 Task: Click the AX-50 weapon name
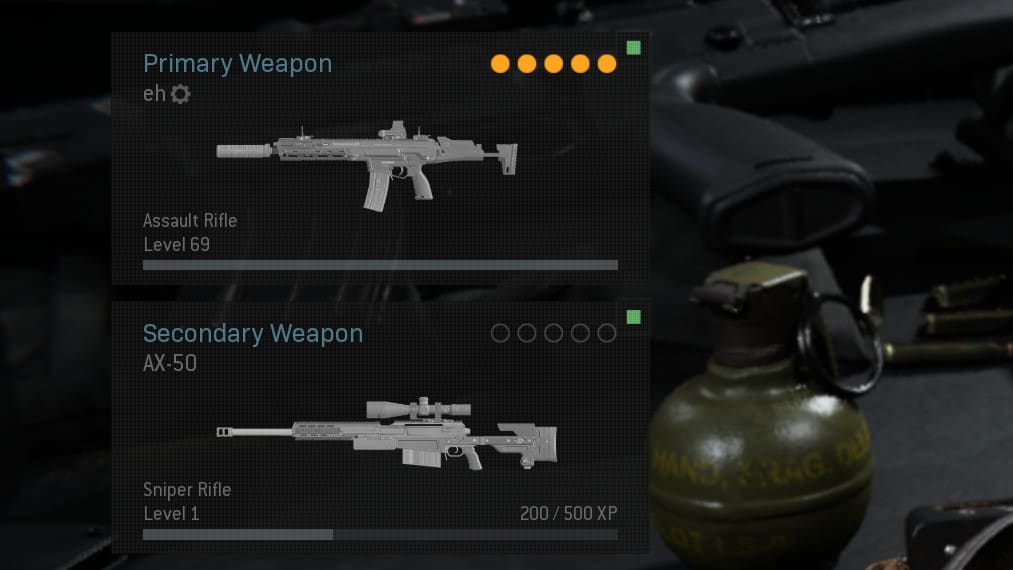tap(170, 363)
